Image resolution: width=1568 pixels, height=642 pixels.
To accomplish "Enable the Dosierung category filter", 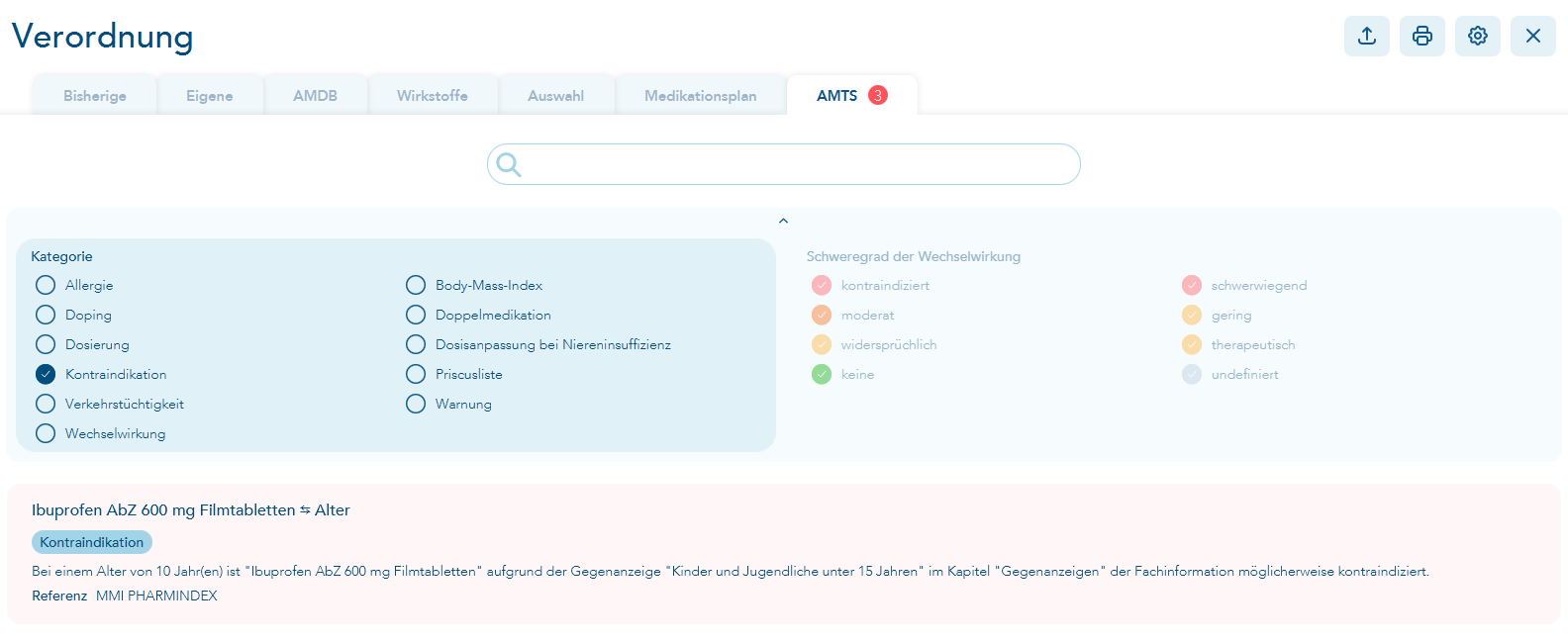I will point(46,344).
